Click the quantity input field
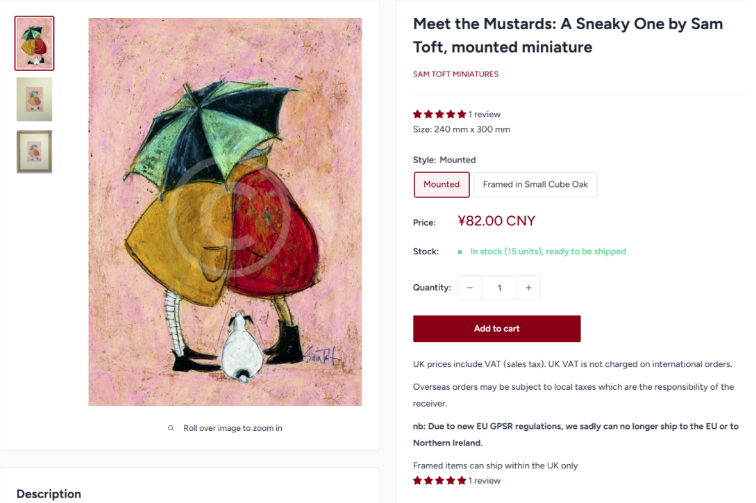Screen dimensions: 756x503 498,288
